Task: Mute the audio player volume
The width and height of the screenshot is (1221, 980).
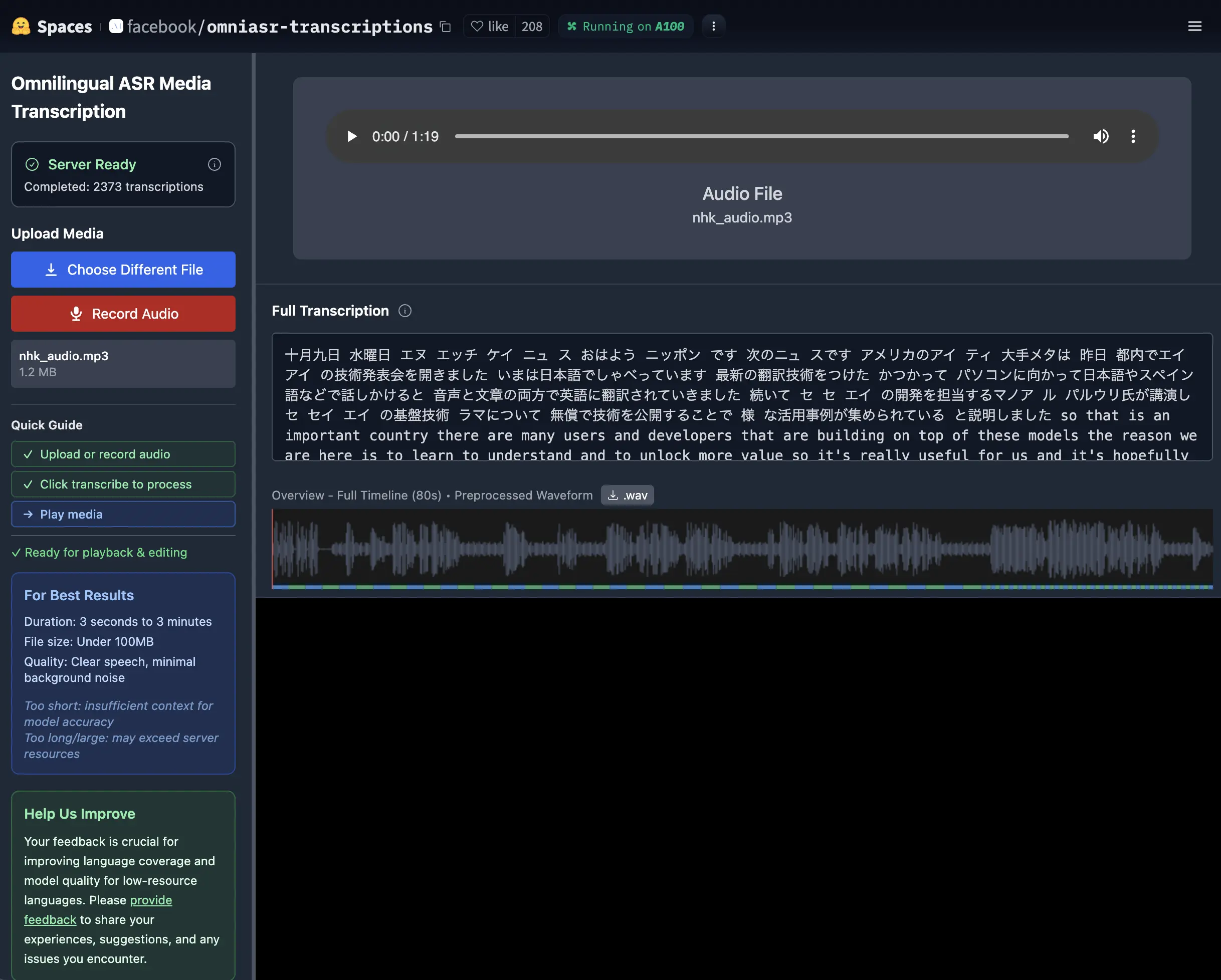Action: (x=1101, y=136)
